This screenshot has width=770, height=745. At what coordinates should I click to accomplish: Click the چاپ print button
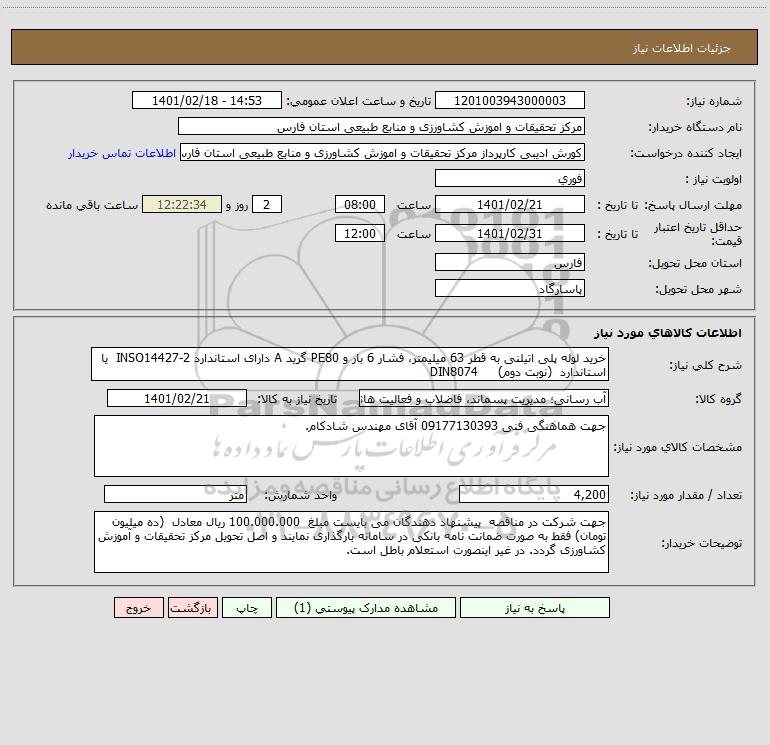(x=247, y=608)
